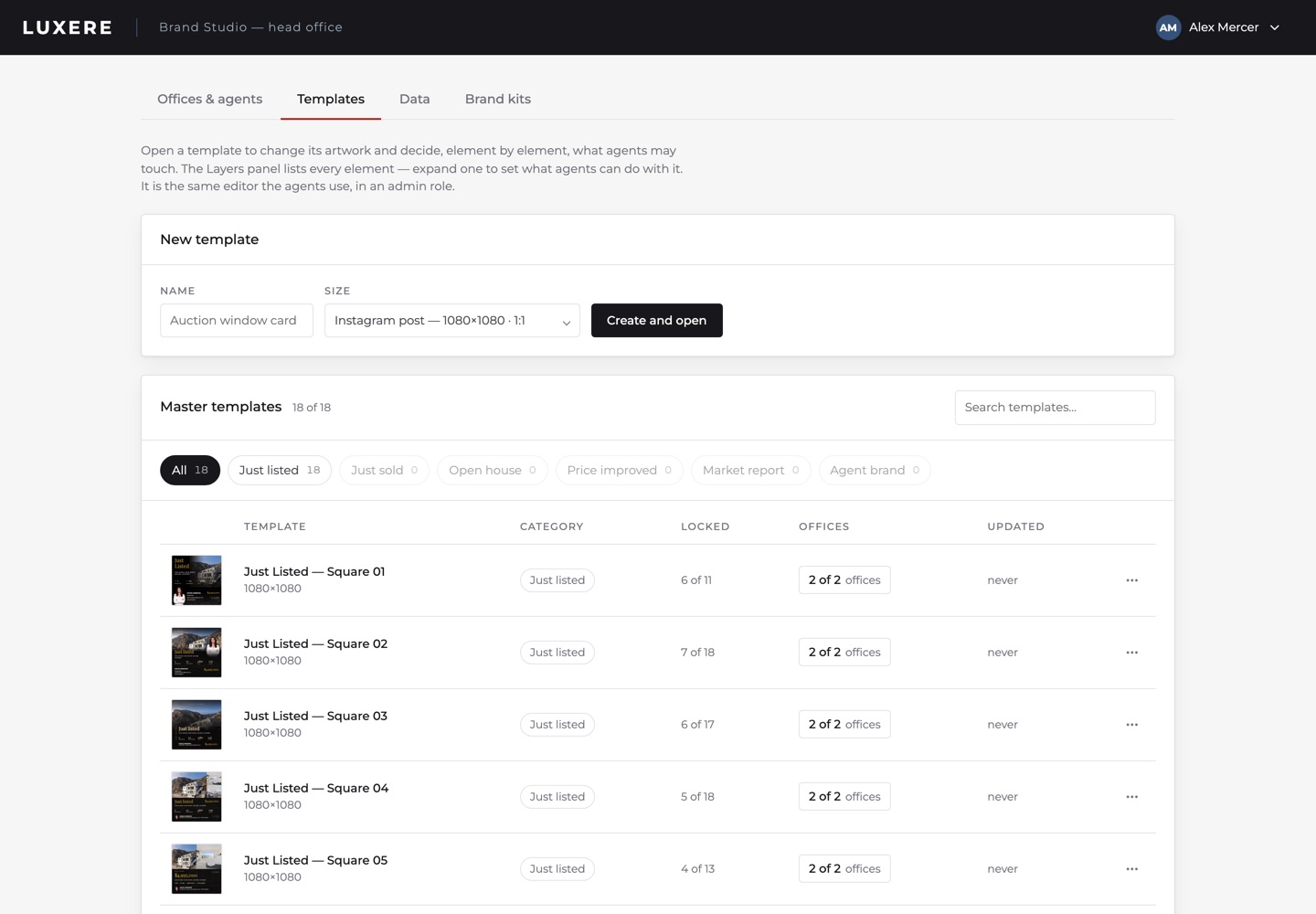This screenshot has width=1316, height=914.
Task: Open the Size dropdown for new template
Action: click(452, 321)
